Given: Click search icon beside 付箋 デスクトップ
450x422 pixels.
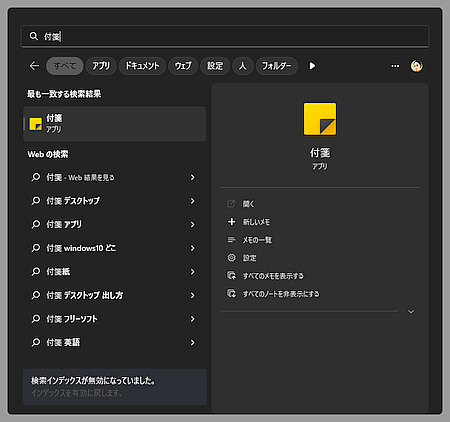Looking at the screenshot, I should [36, 201].
